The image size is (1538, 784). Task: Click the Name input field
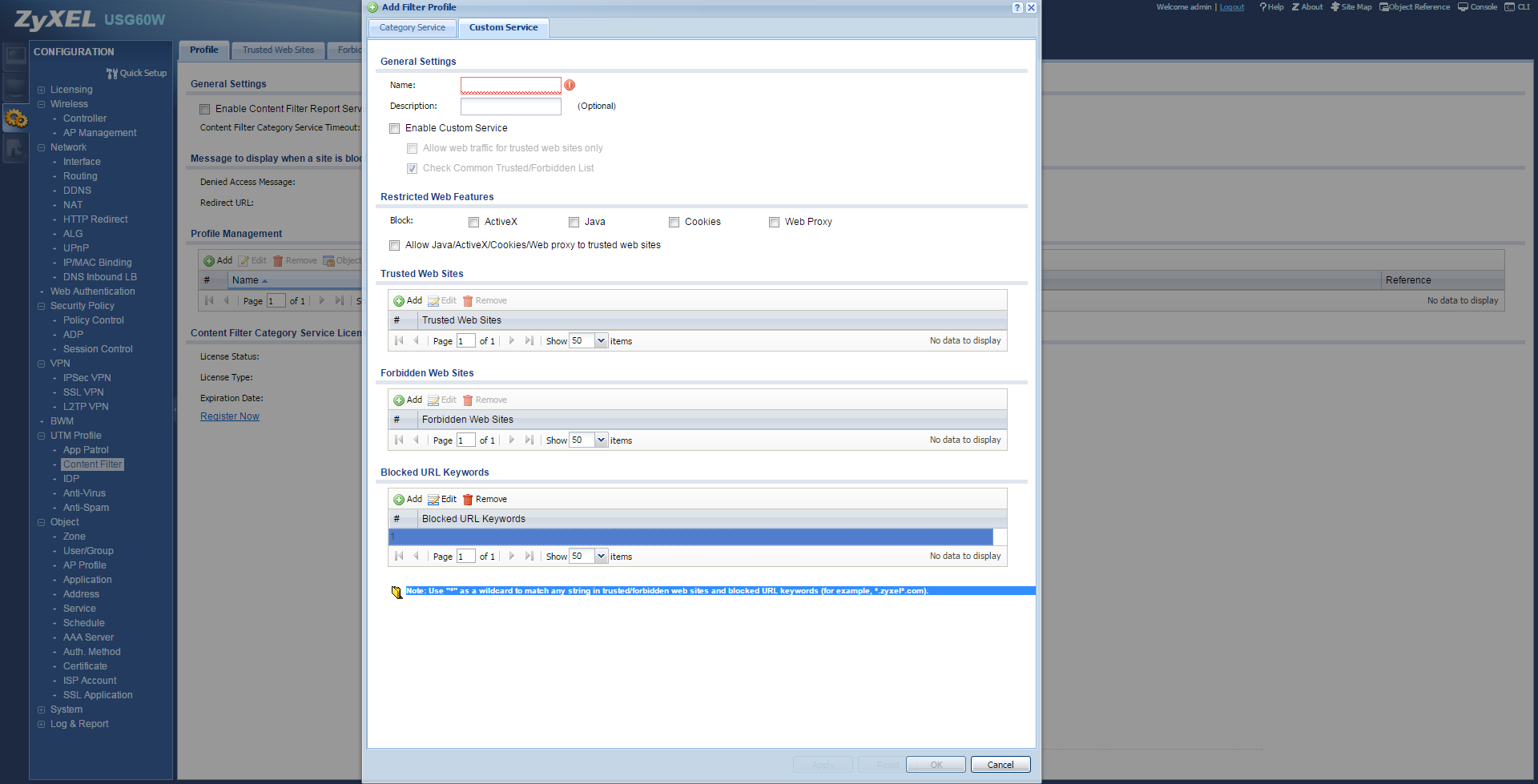click(x=510, y=86)
